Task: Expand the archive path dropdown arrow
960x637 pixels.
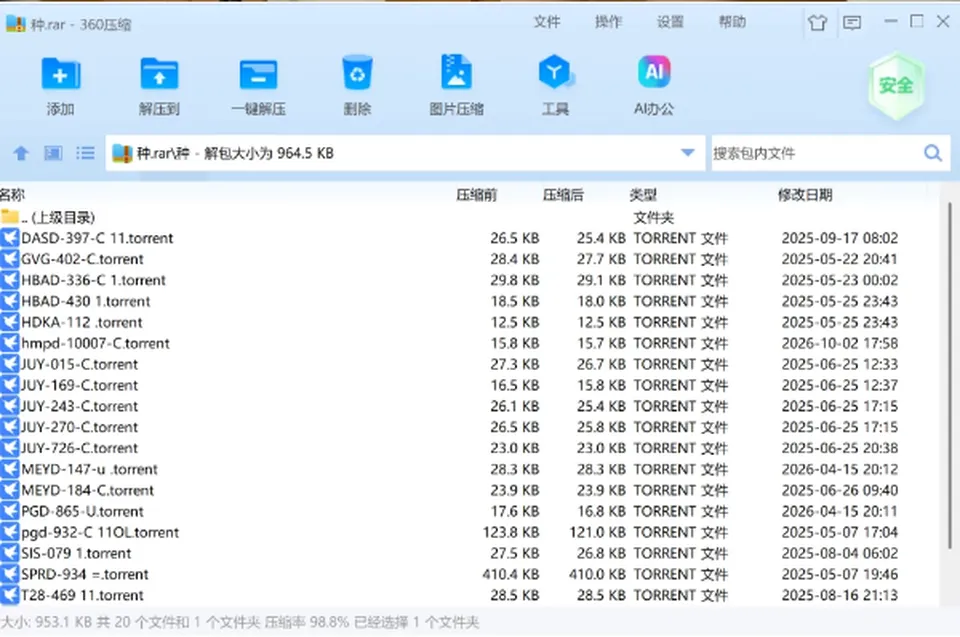Action: point(688,153)
